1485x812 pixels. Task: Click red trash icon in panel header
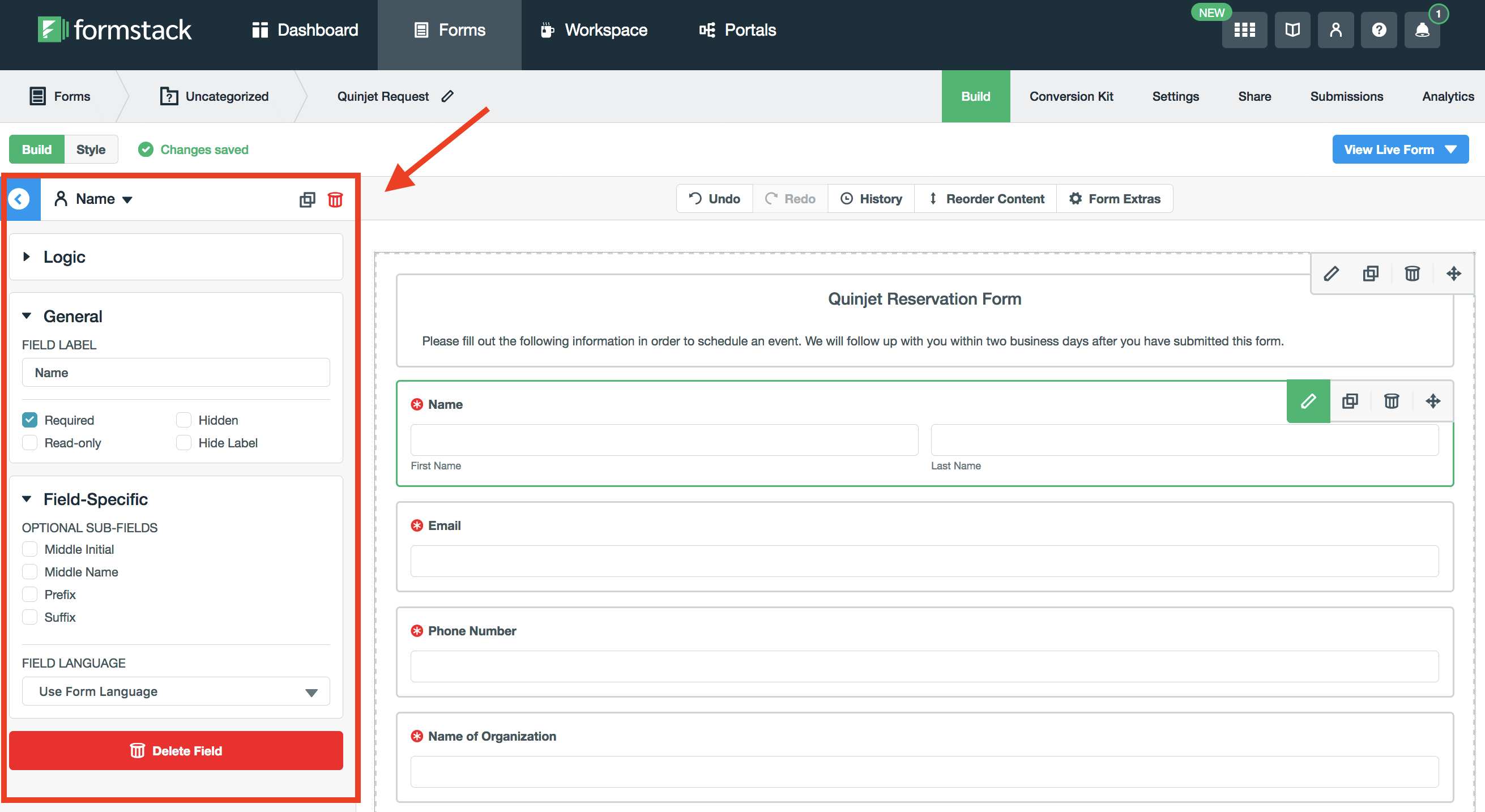[x=335, y=199]
